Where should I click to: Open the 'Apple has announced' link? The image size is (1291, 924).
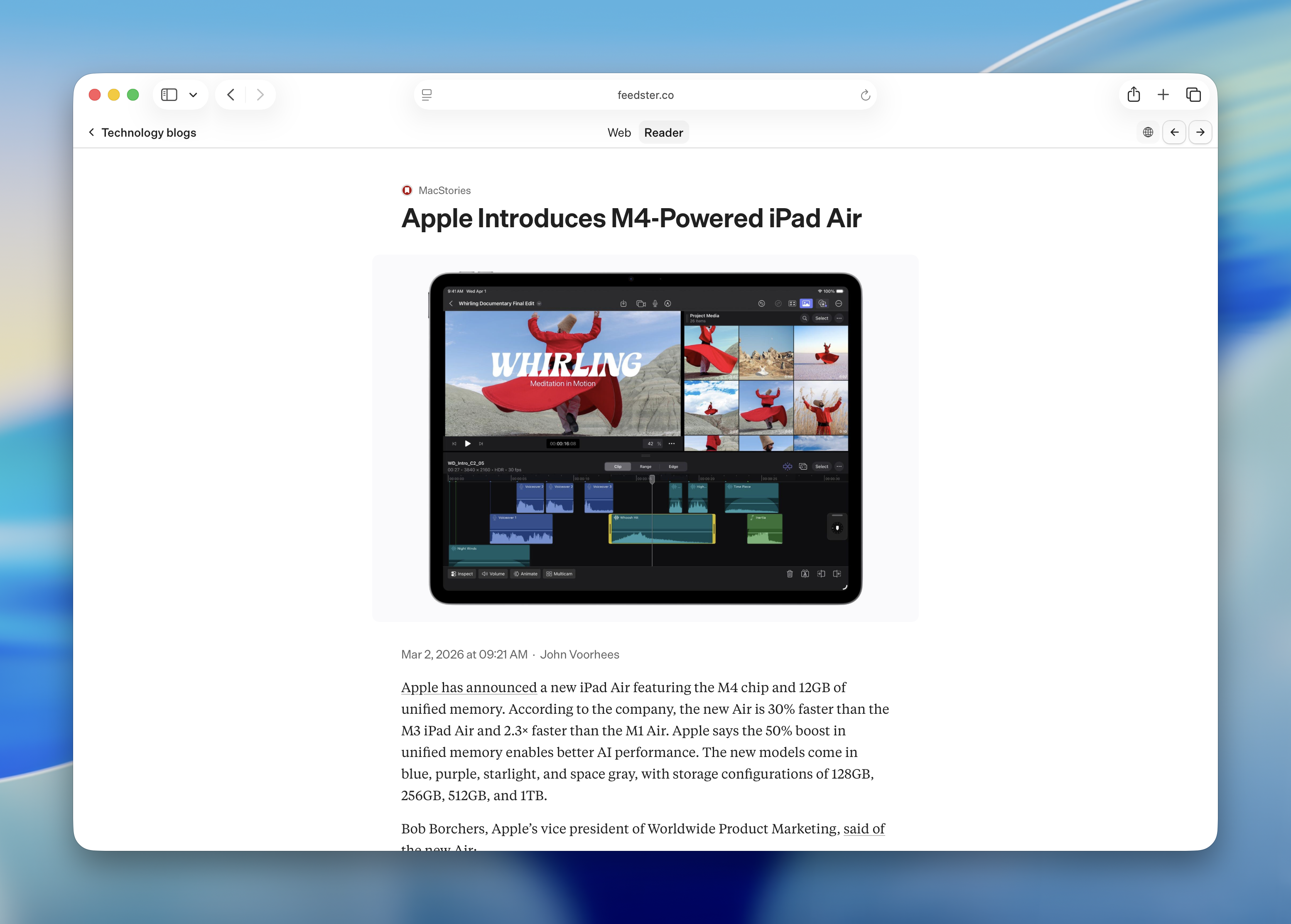[469, 687]
